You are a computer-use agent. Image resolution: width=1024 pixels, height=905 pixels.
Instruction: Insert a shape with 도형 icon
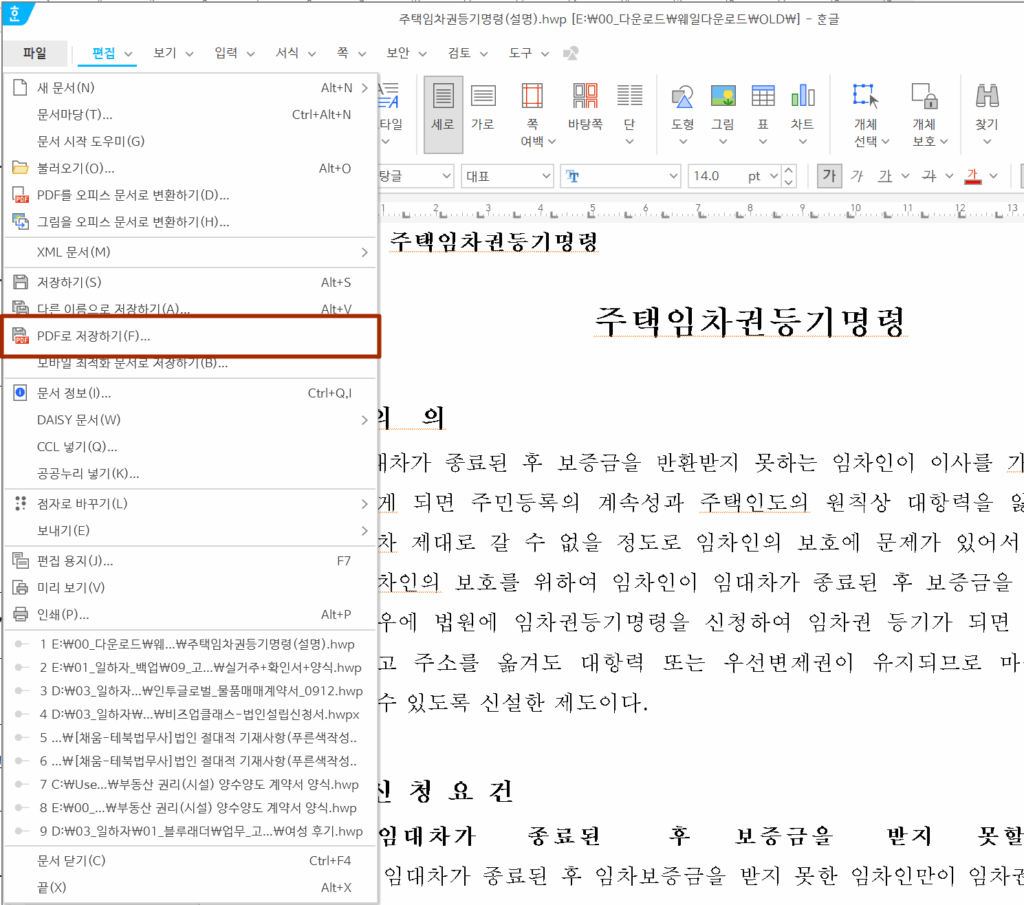coord(682,97)
